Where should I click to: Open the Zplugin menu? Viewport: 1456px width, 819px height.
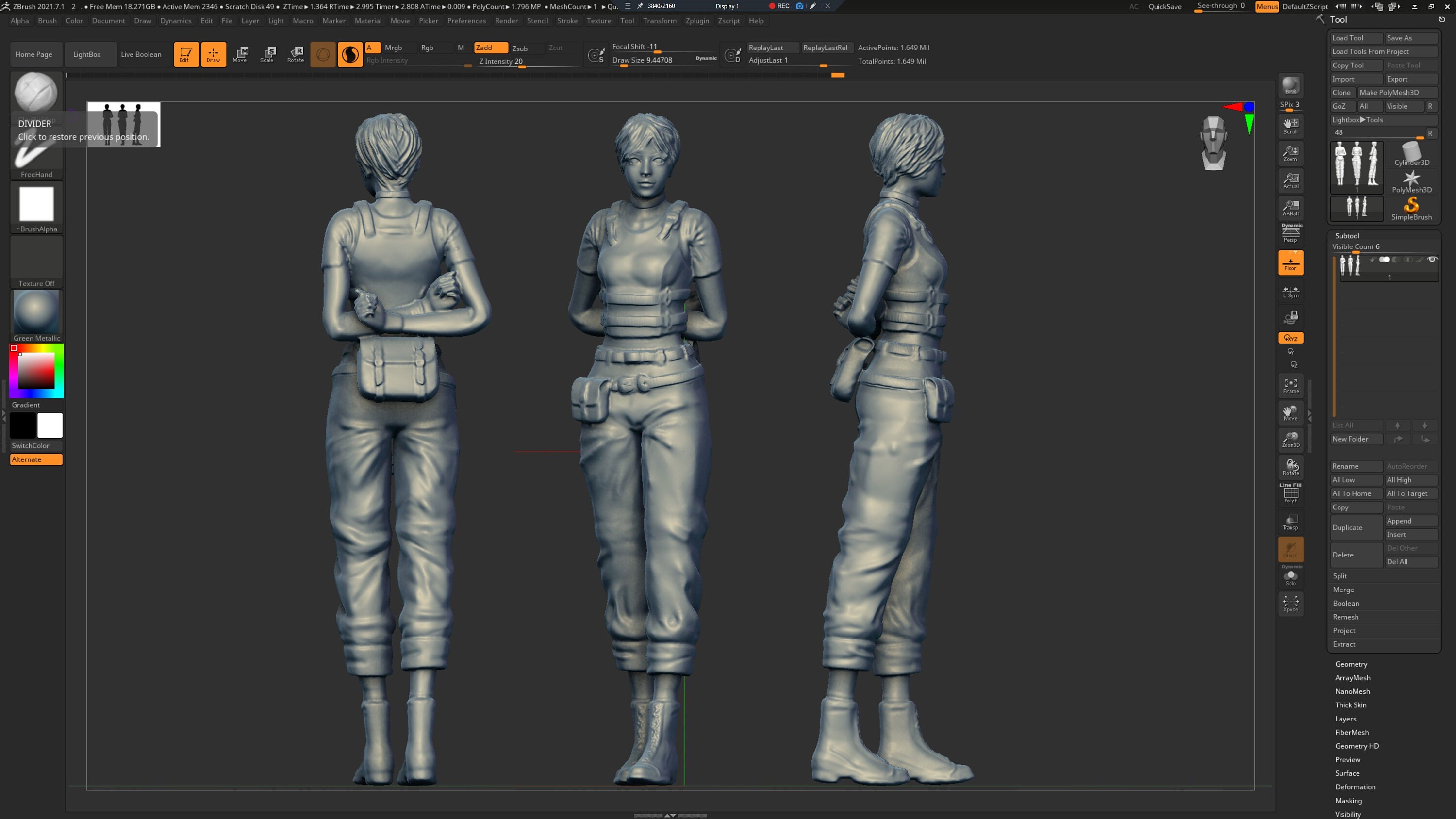tap(697, 21)
